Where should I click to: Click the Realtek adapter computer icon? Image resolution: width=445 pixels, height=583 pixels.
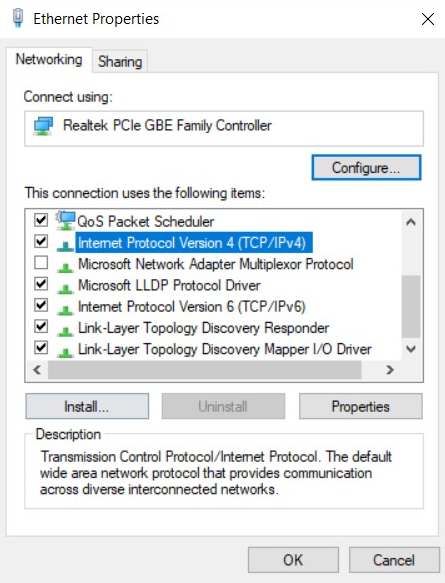click(43, 126)
